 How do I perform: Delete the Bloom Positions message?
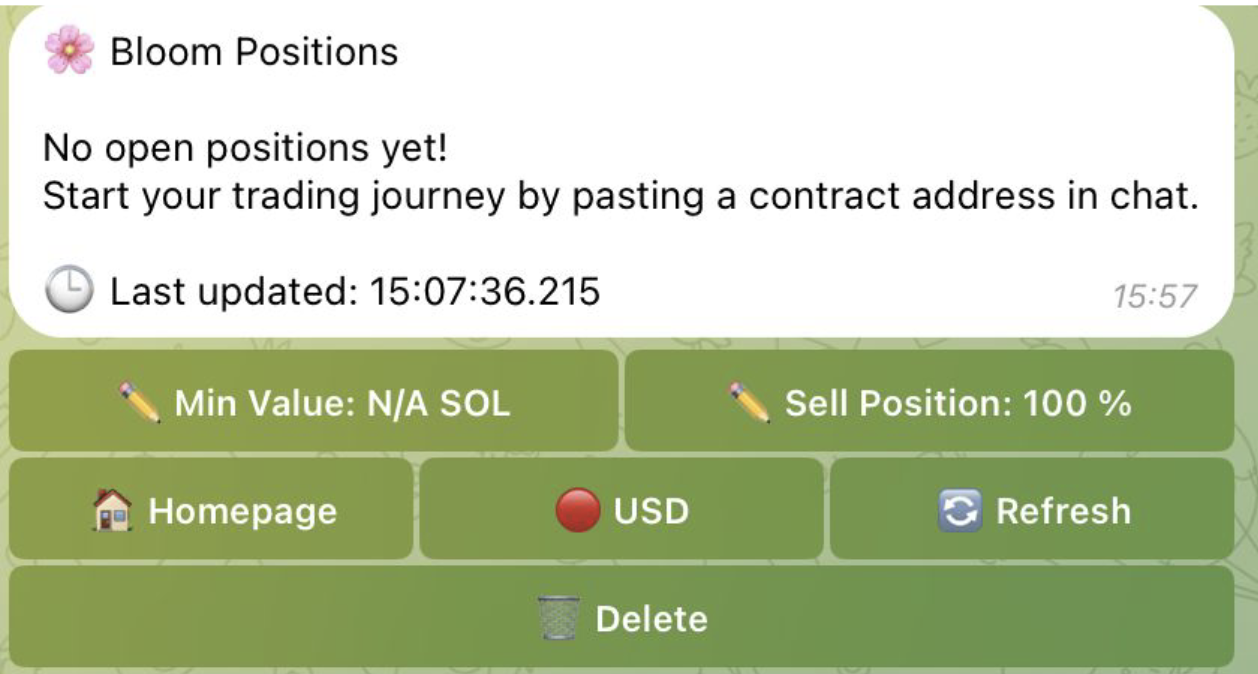(x=621, y=618)
